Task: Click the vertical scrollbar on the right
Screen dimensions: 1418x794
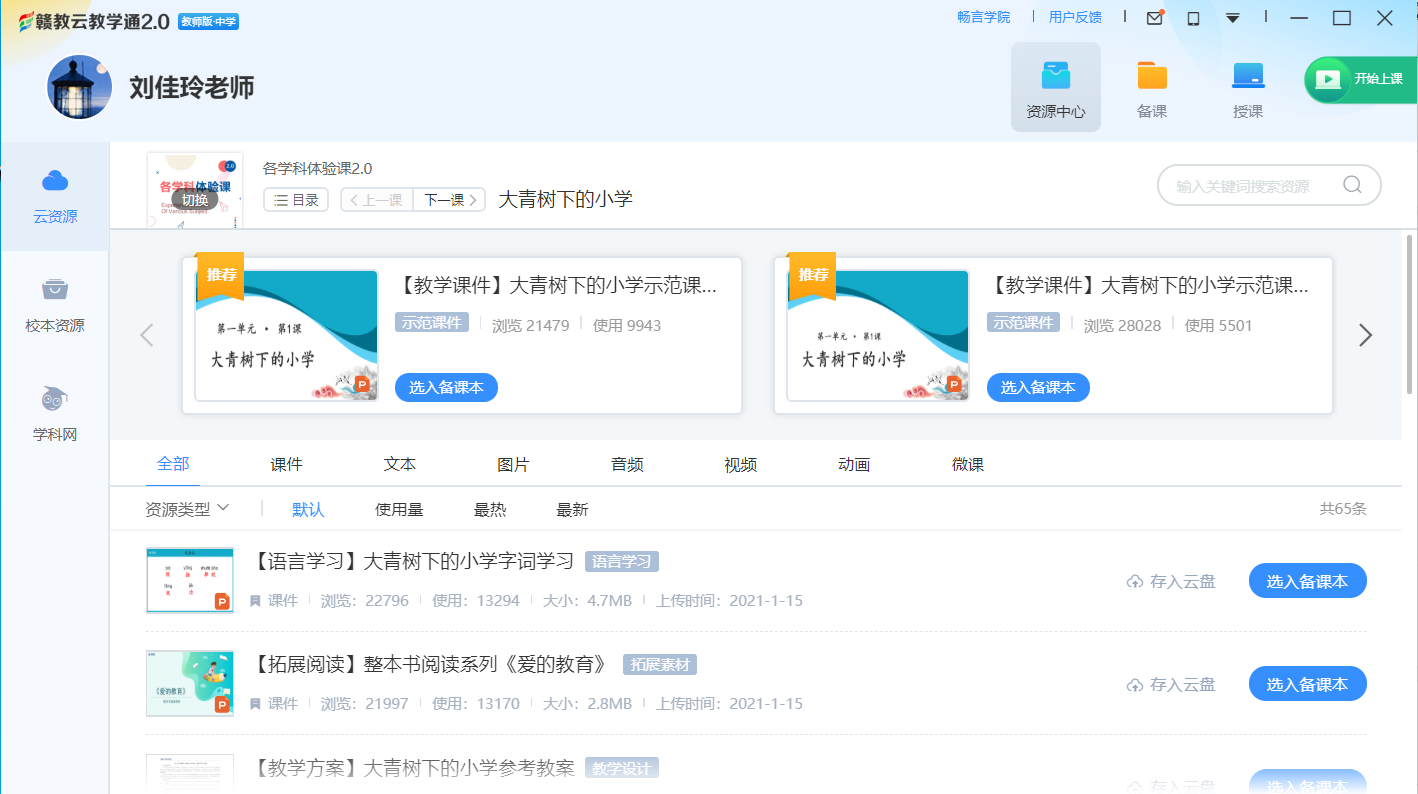Action: [x=1410, y=315]
